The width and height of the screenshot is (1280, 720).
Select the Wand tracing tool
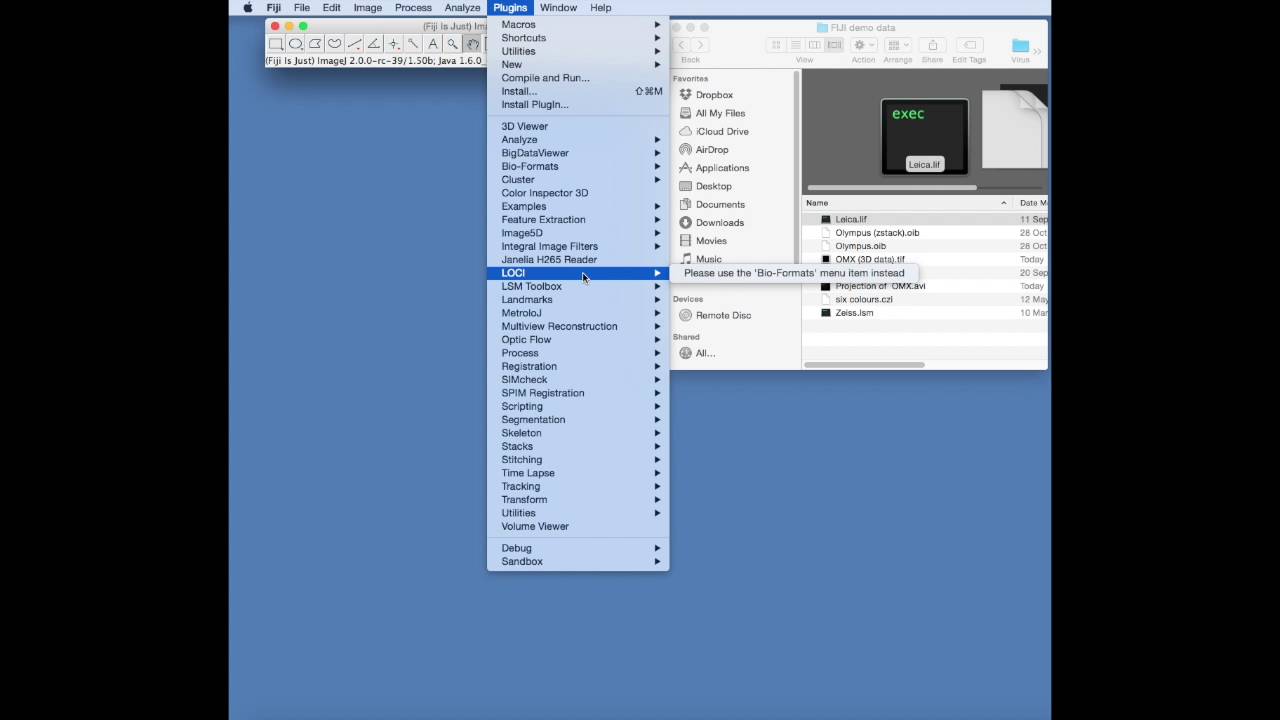(413, 44)
